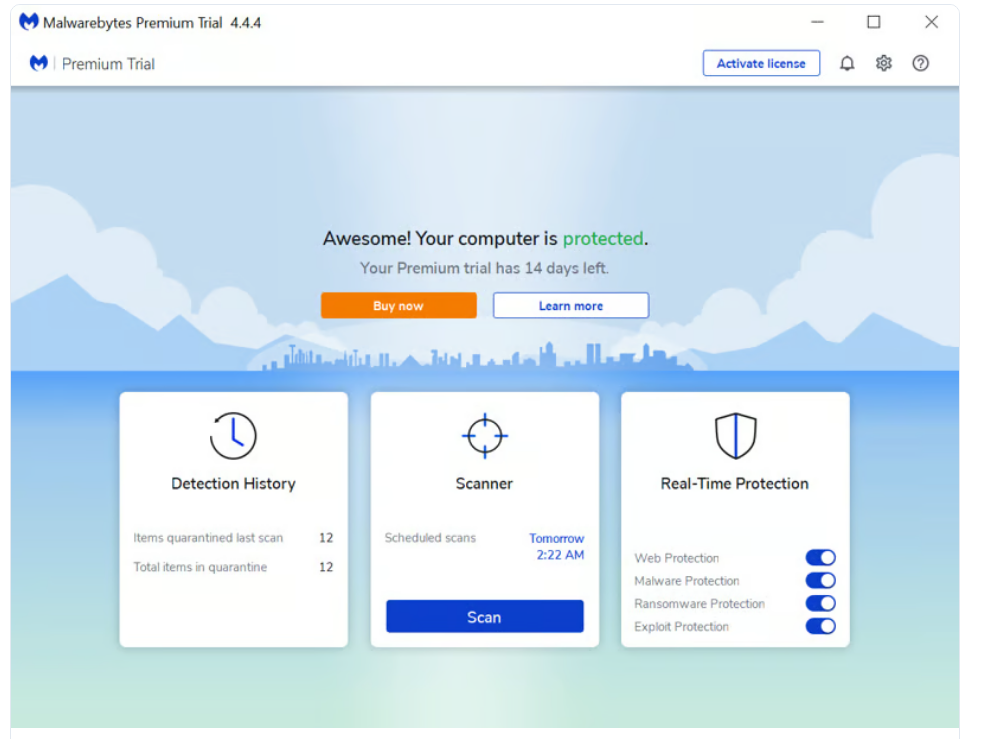
Task: Click the Malwarebytes logo beside Premium Trial
Action: coord(39,64)
